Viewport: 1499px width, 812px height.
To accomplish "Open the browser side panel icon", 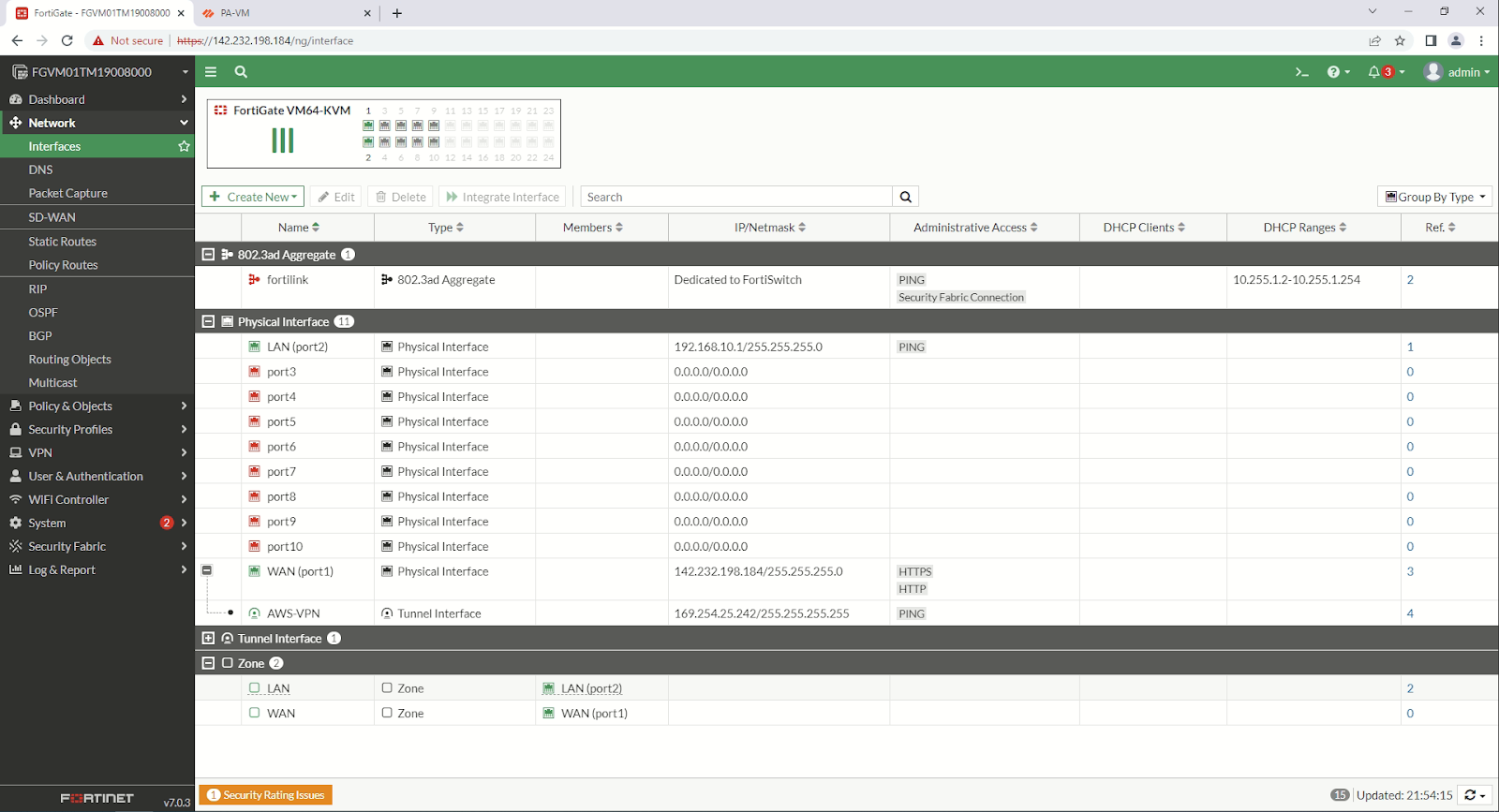I will (1431, 40).
